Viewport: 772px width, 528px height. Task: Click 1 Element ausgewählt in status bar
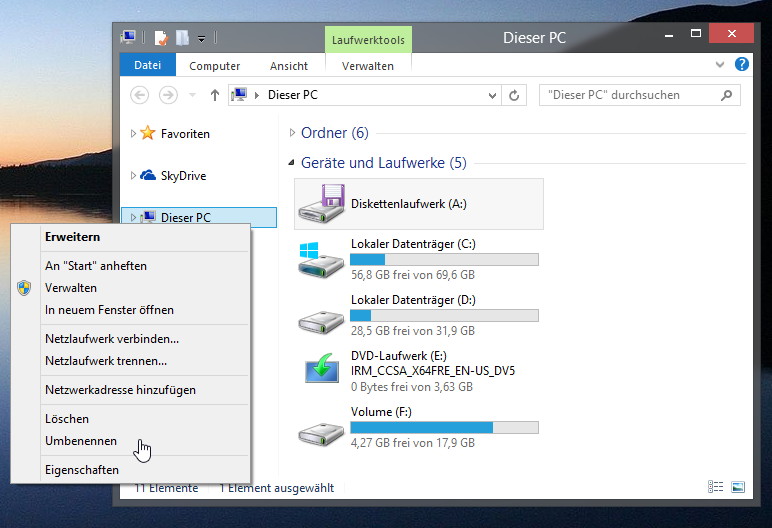pos(277,488)
